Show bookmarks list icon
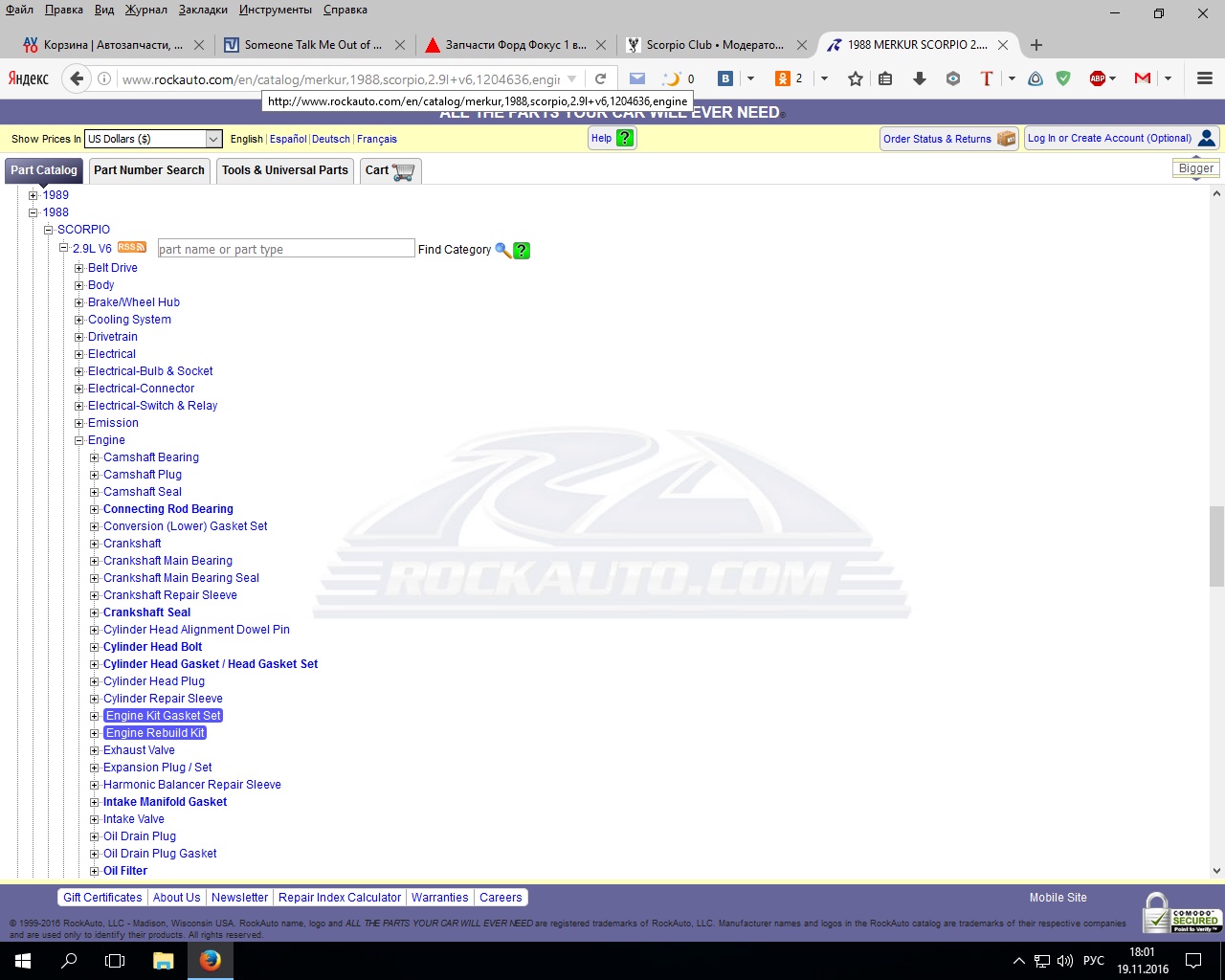The image size is (1225, 980). point(886,78)
